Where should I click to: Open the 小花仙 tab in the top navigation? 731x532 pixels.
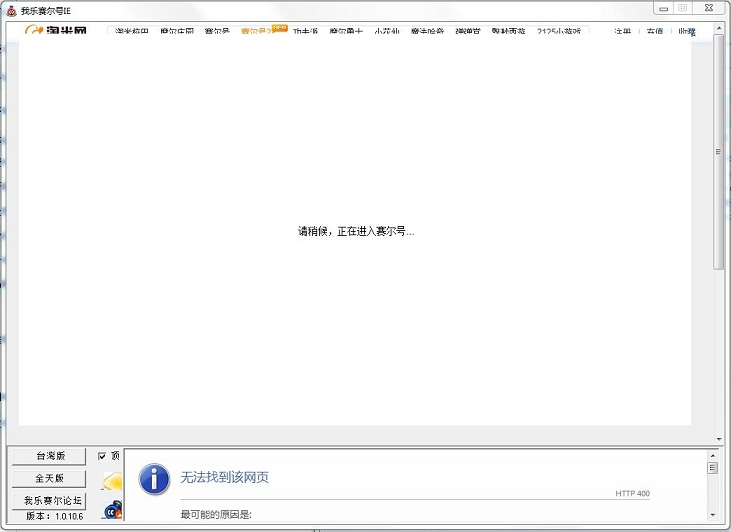pyautogui.click(x=387, y=31)
